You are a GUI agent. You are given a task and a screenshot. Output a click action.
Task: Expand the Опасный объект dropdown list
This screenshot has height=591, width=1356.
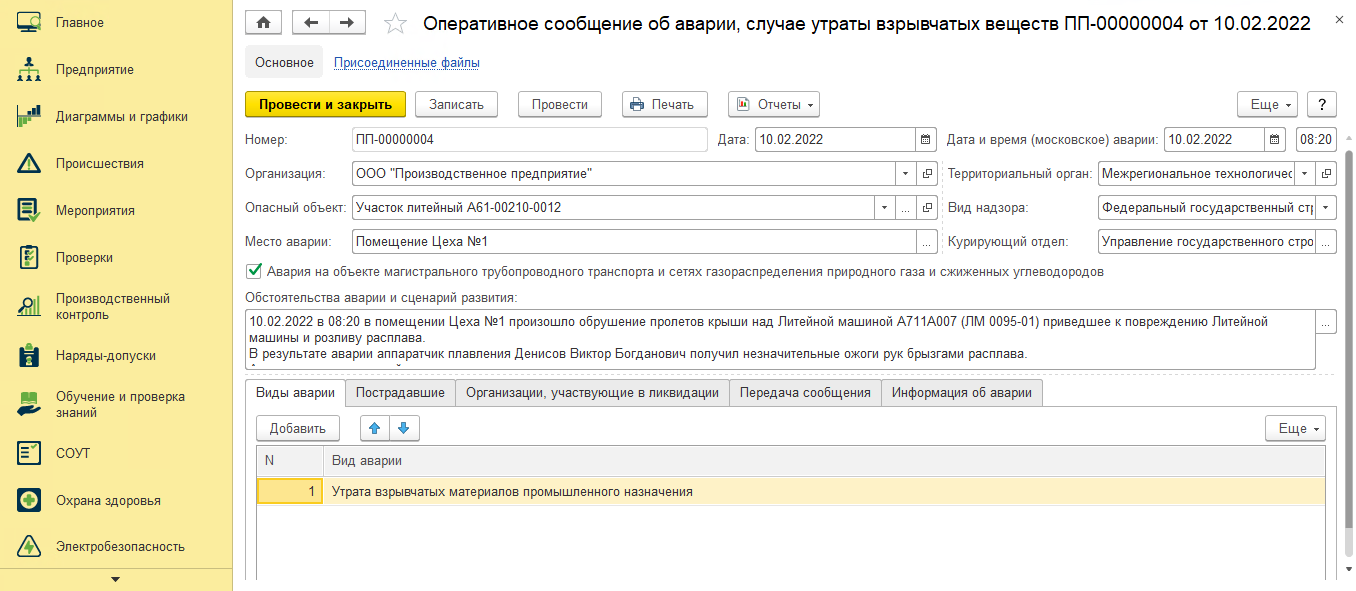point(884,207)
